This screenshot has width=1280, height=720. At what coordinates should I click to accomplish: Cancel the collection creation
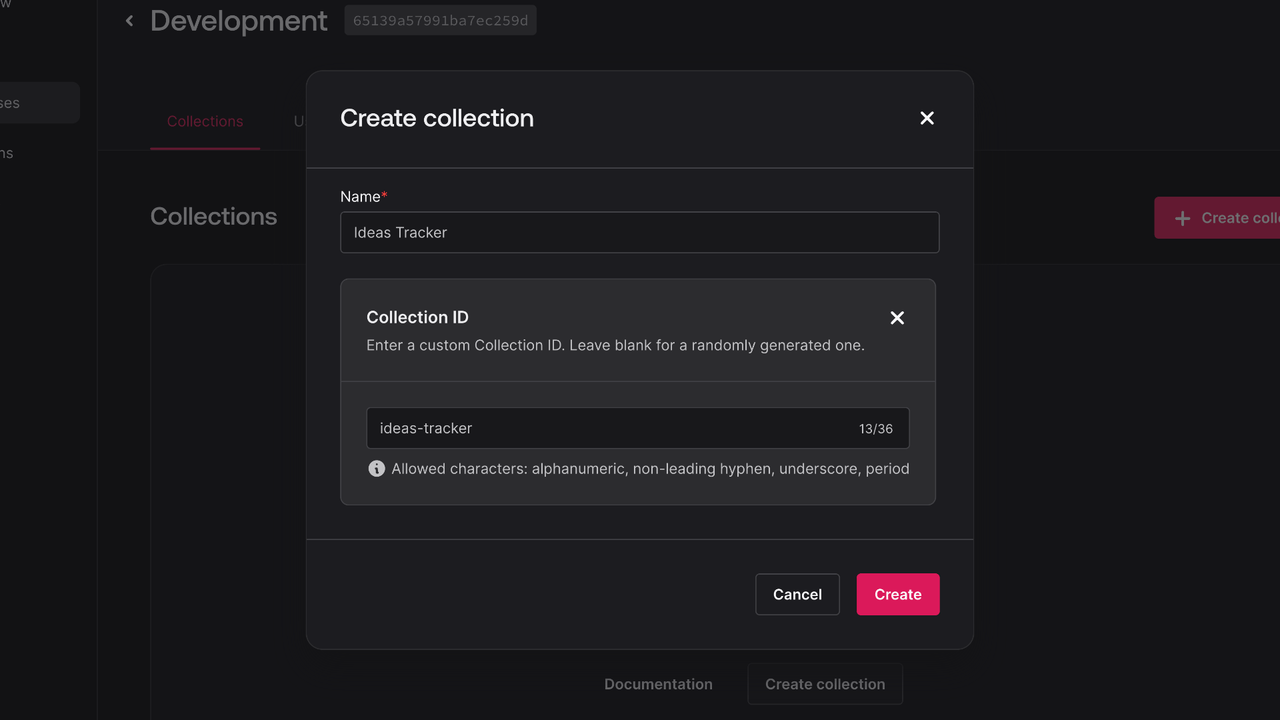(x=797, y=594)
